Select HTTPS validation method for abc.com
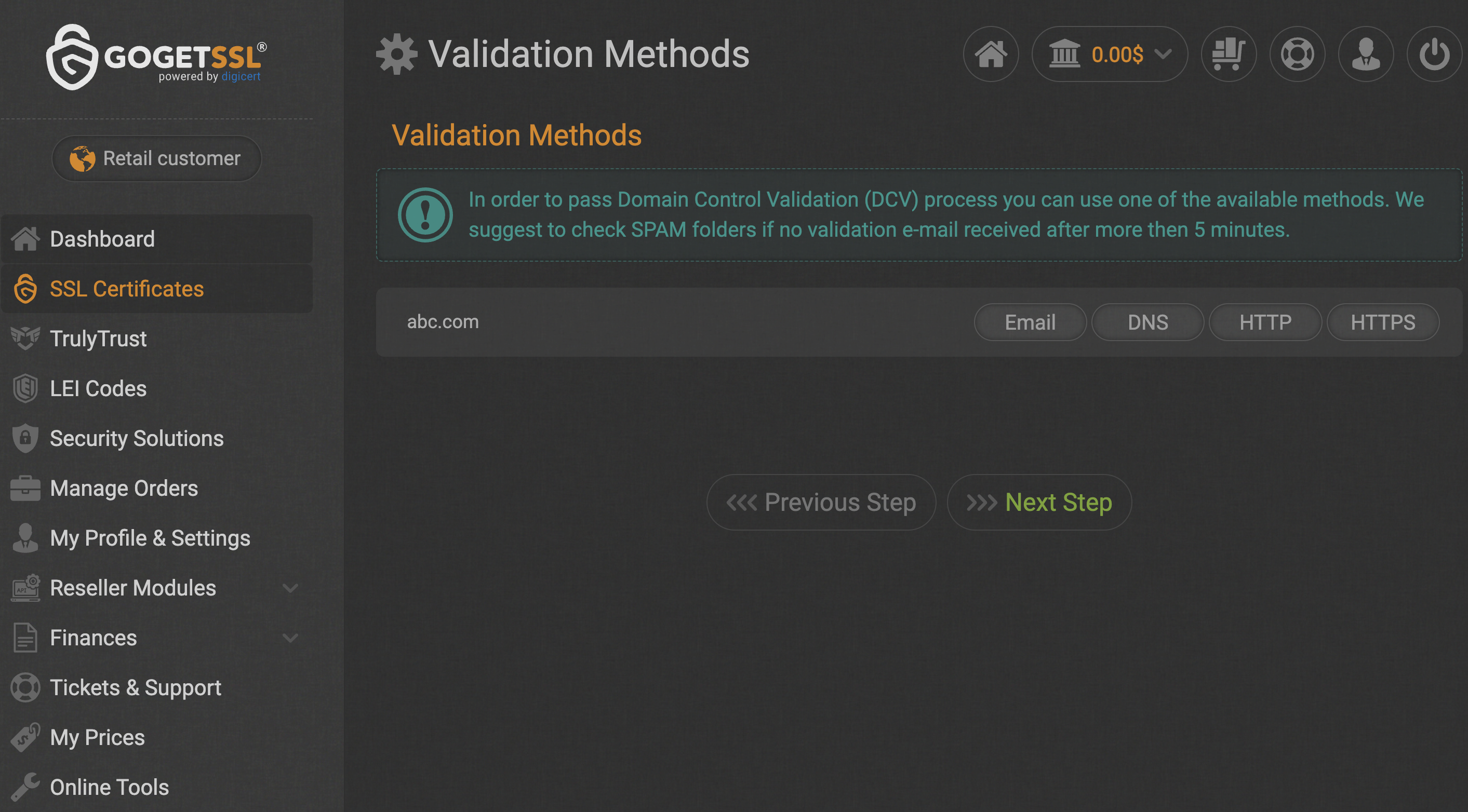 click(1382, 322)
